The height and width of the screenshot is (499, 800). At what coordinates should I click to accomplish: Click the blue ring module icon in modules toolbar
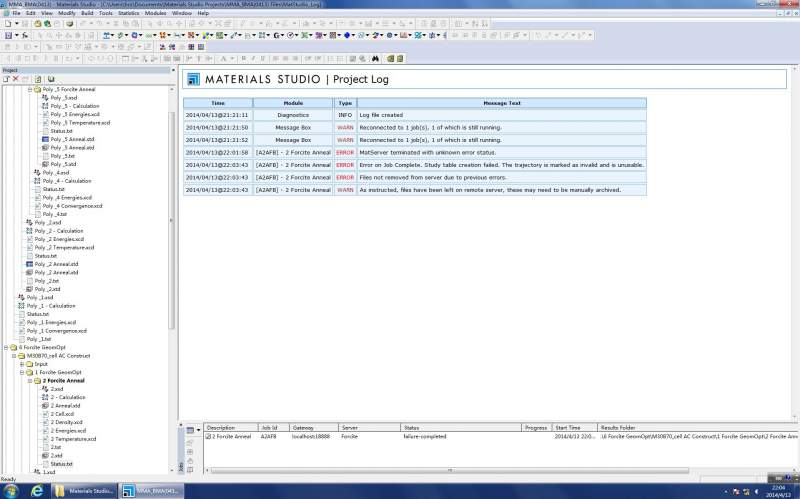click(x=389, y=35)
